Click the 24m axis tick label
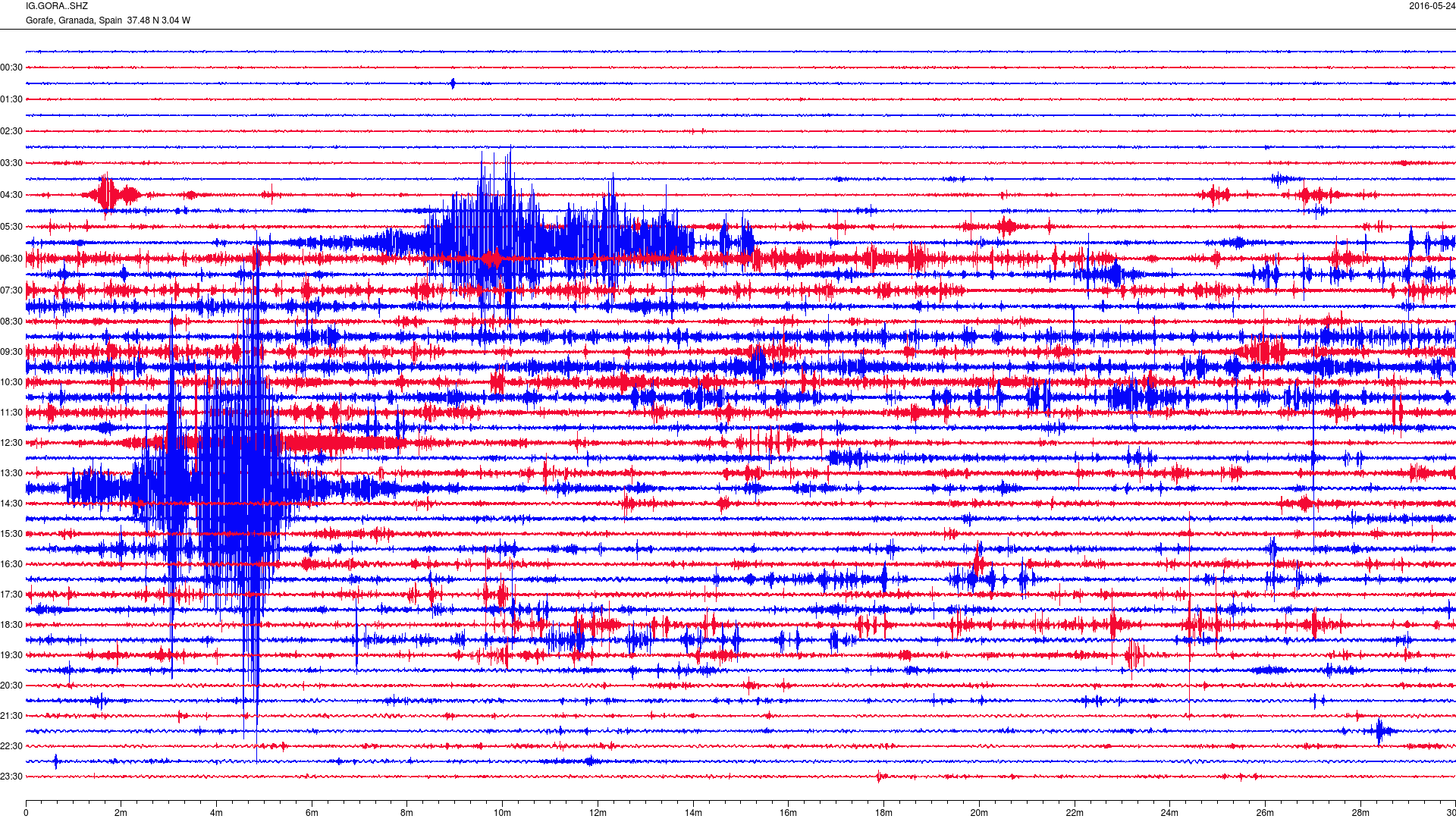1456x819 pixels. point(1169,813)
